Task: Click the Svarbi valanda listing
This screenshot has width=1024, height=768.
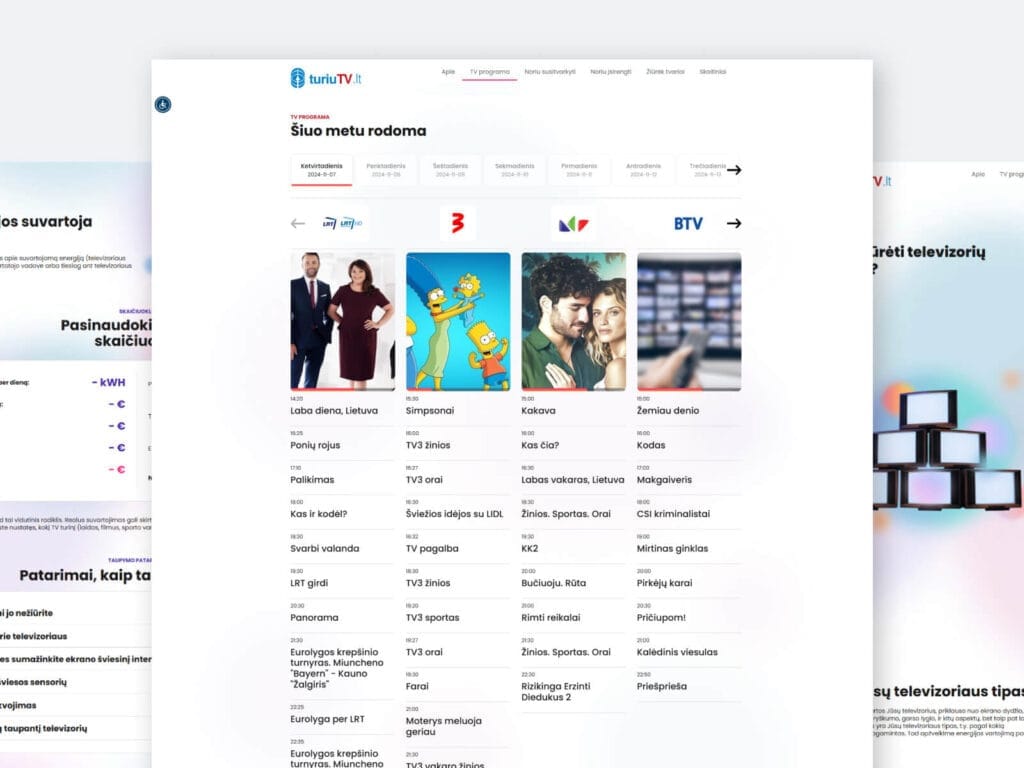Action: tap(325, 549)
